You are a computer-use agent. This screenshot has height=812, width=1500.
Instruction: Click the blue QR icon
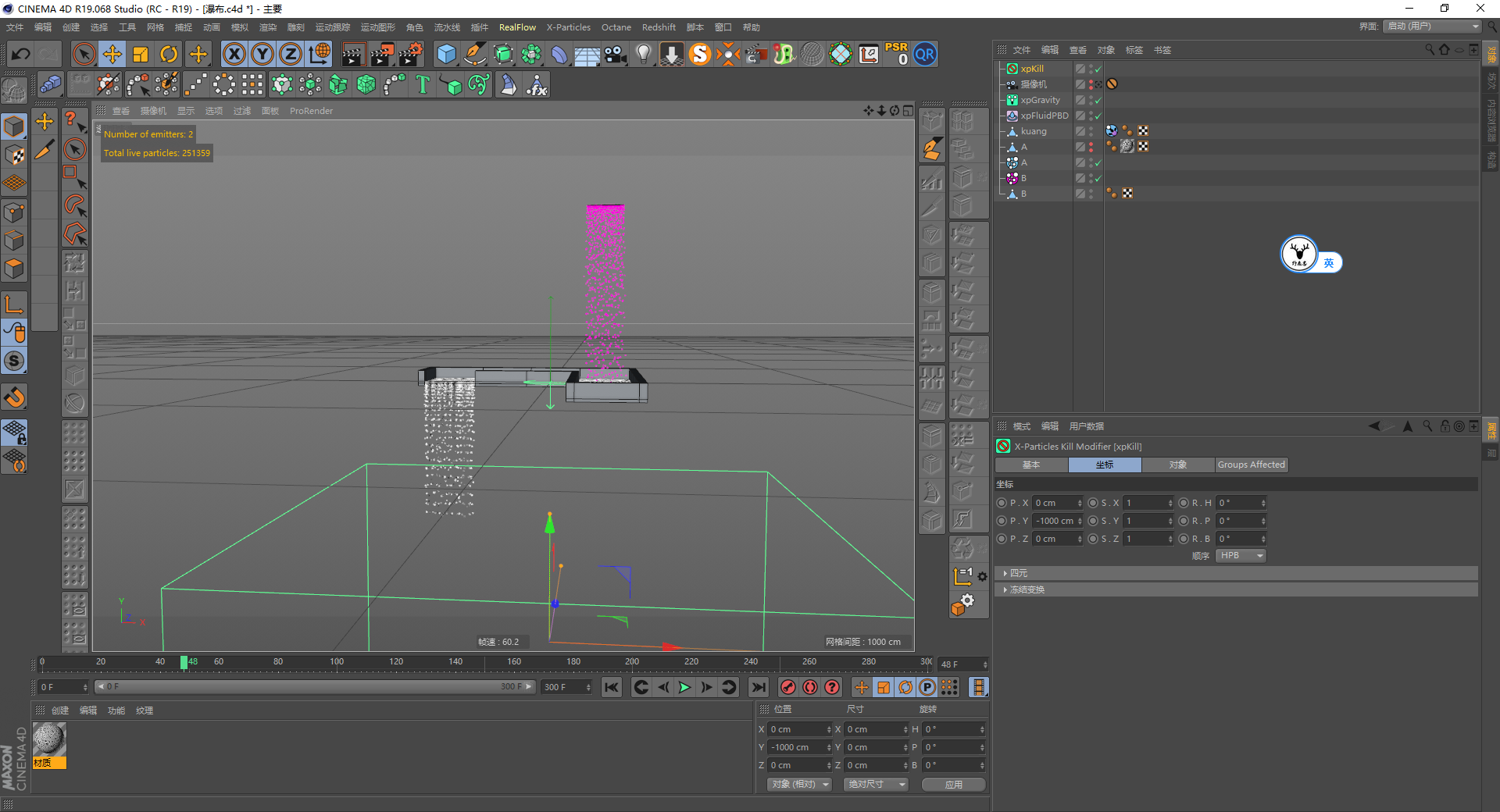[x=925, y=54]
